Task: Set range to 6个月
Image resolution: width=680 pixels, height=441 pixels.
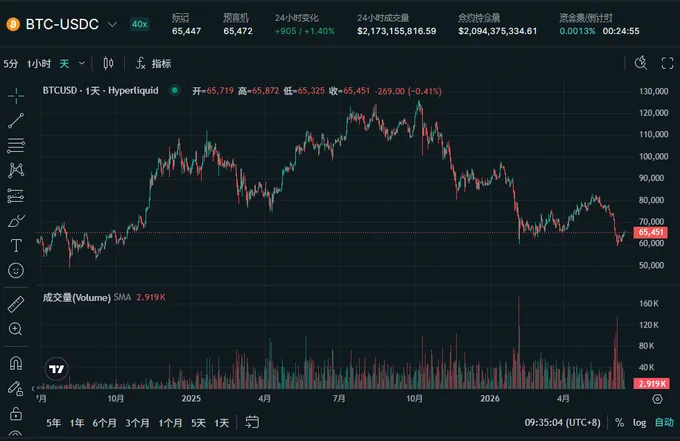Action: [105, 423]
